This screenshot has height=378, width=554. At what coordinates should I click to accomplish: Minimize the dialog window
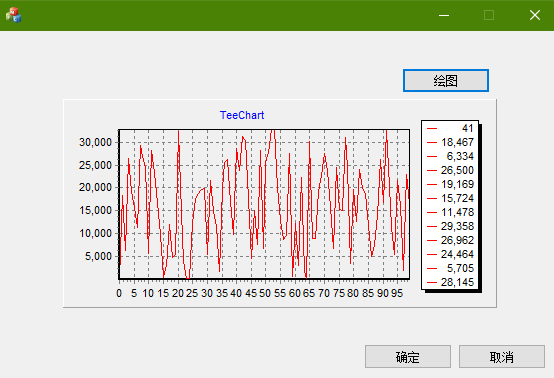(x=444, y=15)
